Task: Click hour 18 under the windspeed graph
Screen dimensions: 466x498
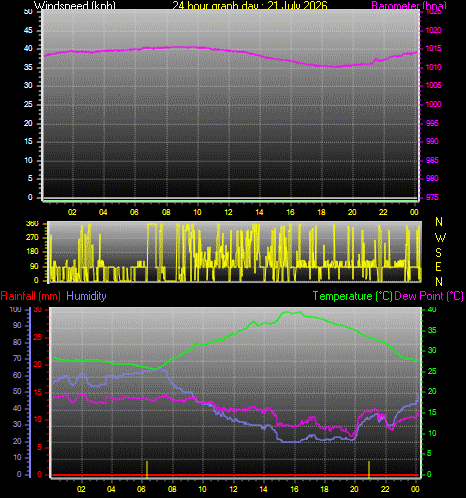Action: click(321, 212)
